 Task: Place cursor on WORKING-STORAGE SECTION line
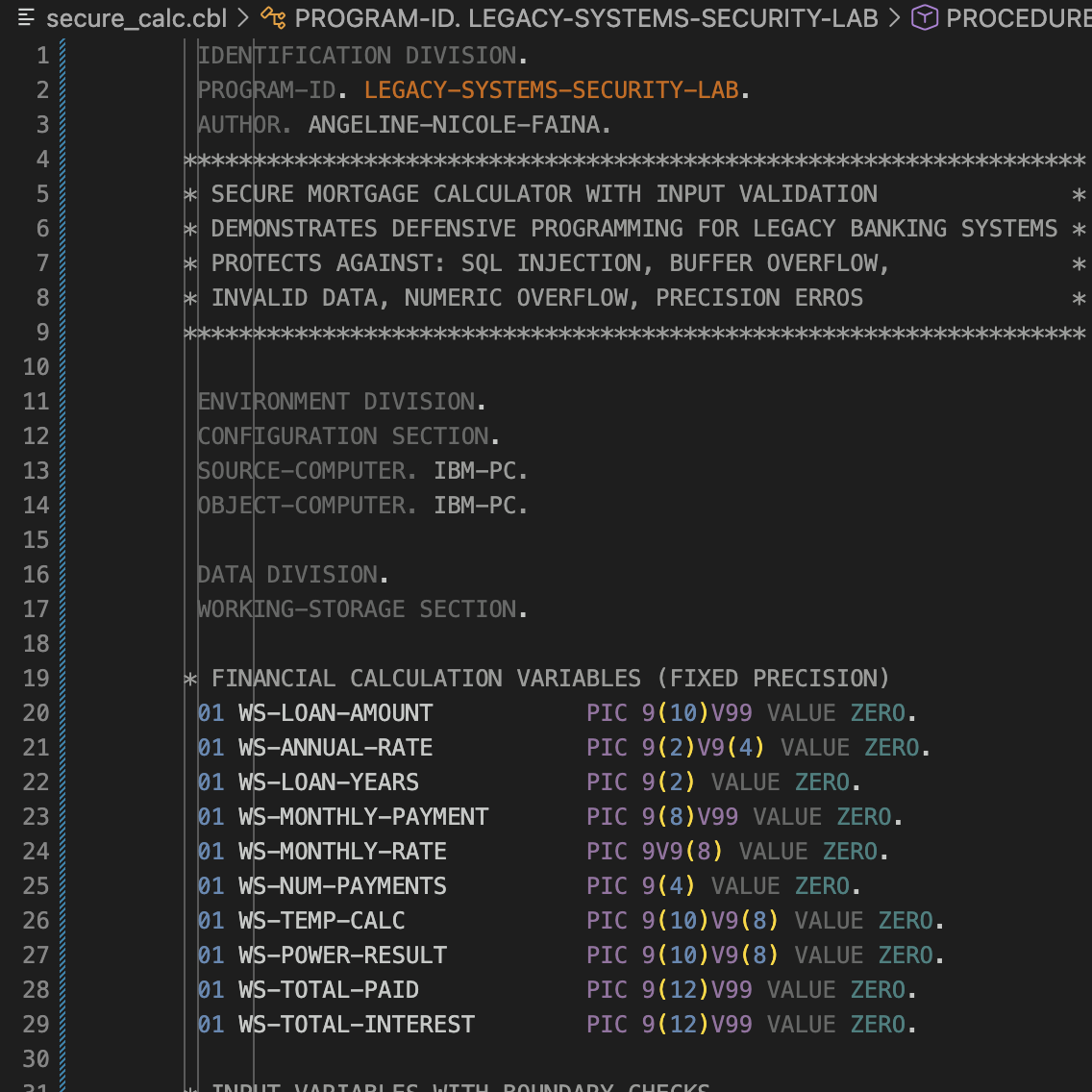pyautogui.click(x=361, y=609)
